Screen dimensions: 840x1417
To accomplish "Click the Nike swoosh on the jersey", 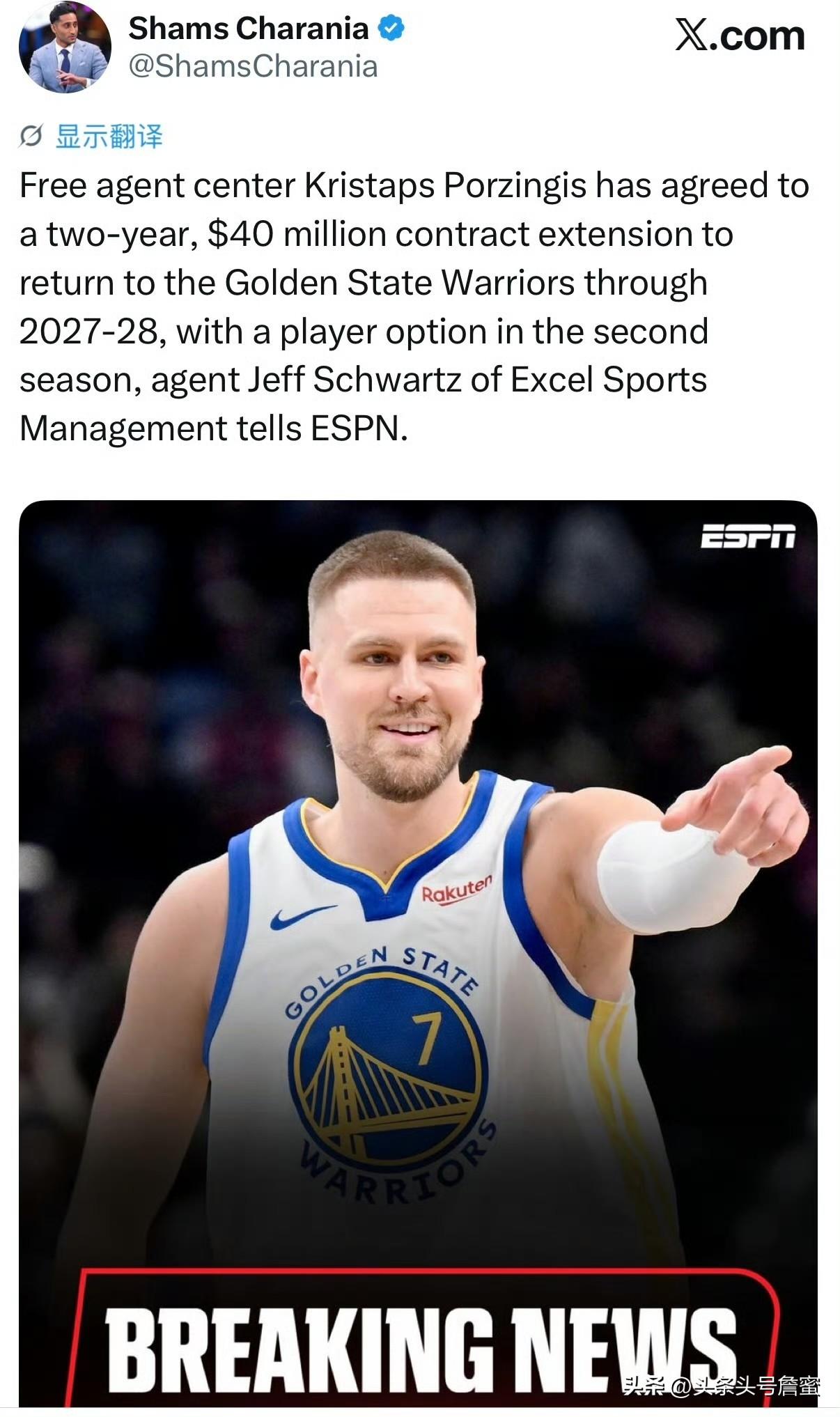I will coord(303,917).
